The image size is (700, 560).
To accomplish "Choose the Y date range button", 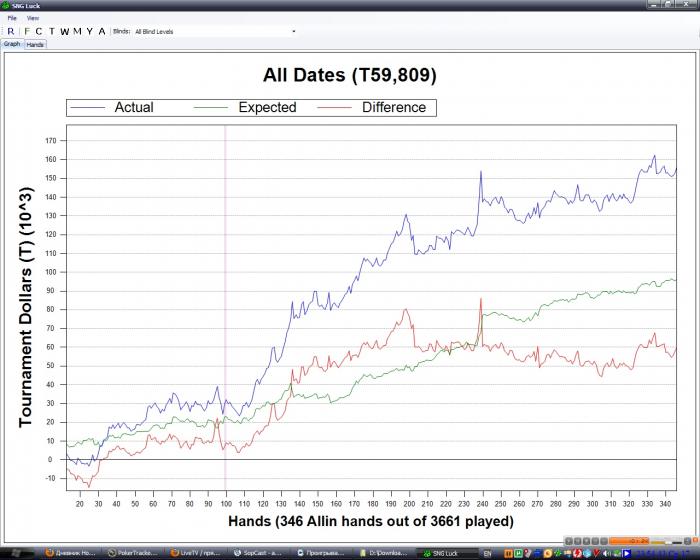I will [x=90, y=31].
